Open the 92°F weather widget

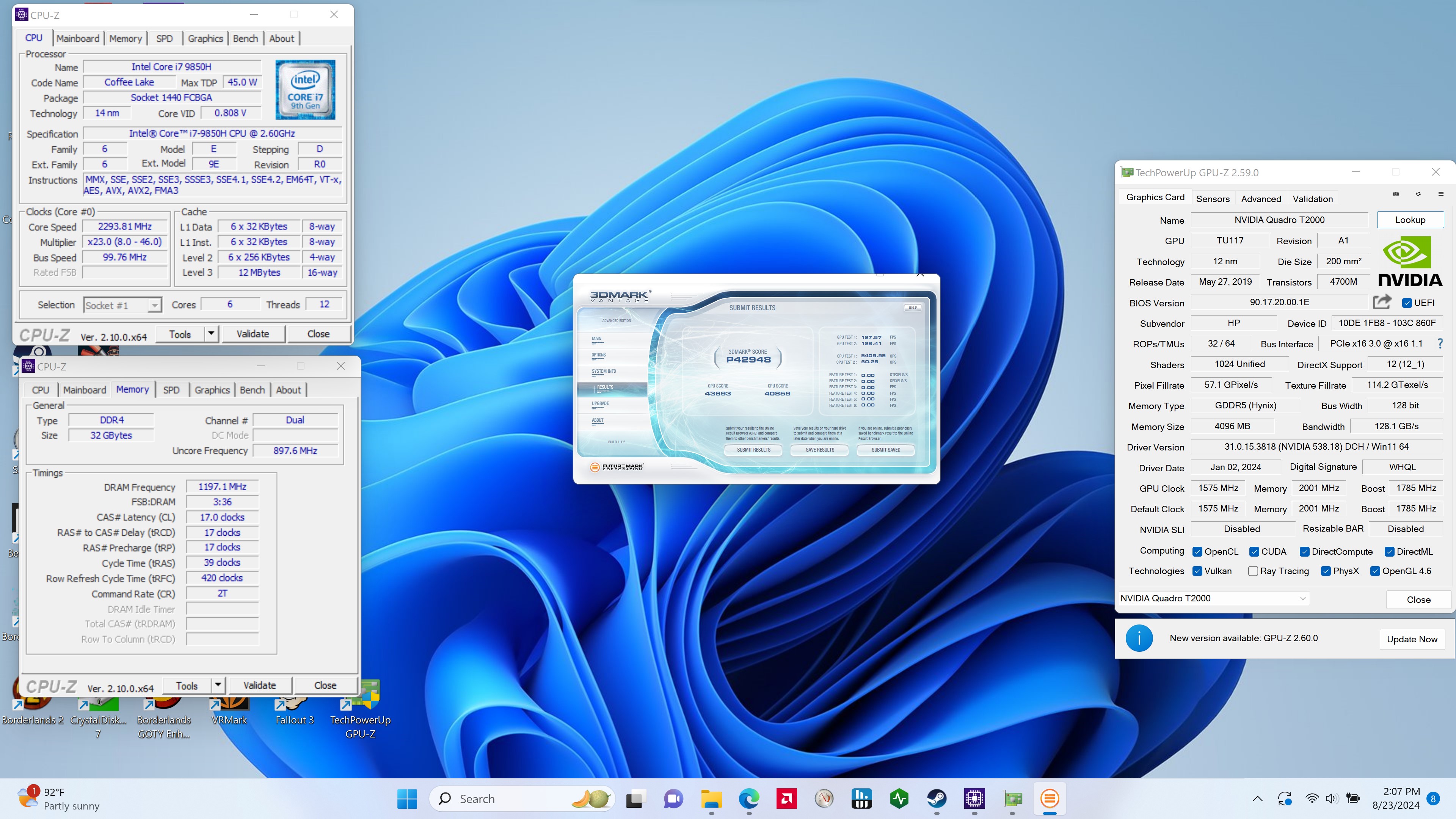click(58, 799)
